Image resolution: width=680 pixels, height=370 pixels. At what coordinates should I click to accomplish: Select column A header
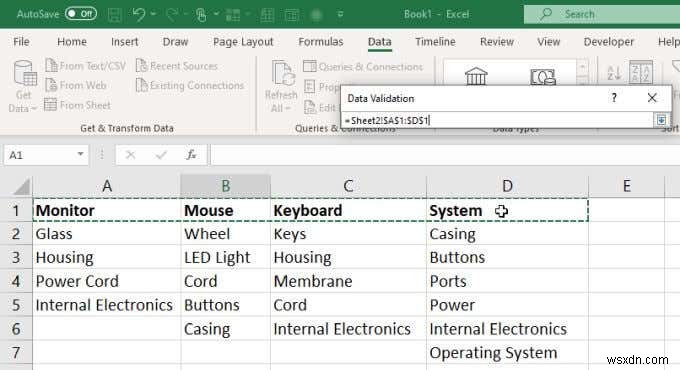tap(107, 186)
